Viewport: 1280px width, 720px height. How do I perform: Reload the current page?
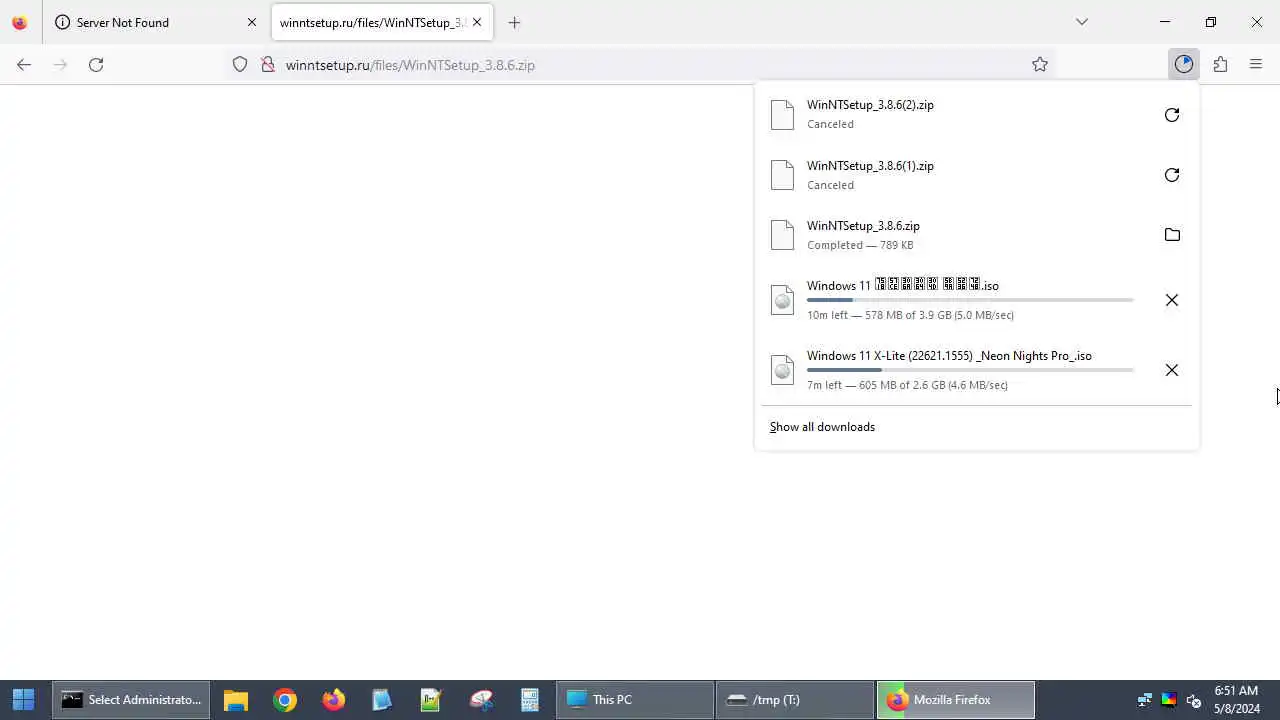pyautogui.click(x=96, y=64)
